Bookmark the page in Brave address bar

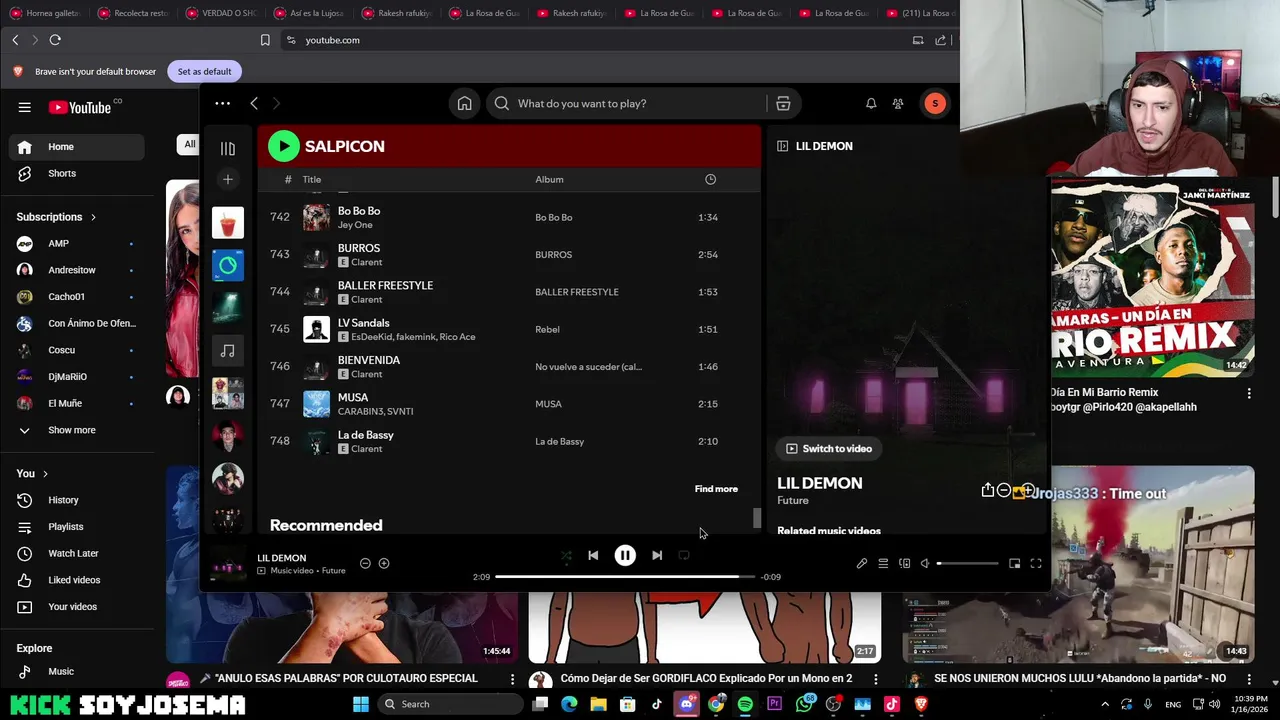click(x=265, y=40)
